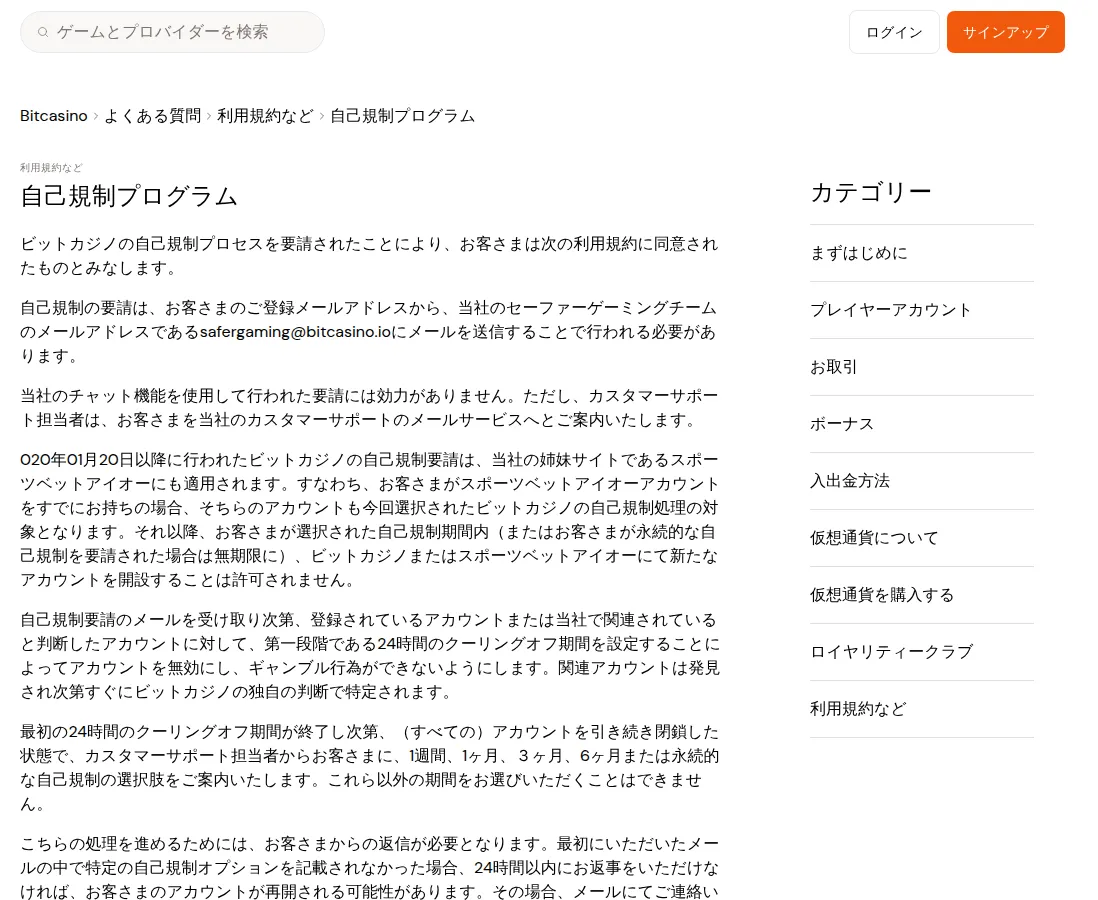Focus the game and provider search field
This screenshot has width=1098, height=900.
pos(172,32)
